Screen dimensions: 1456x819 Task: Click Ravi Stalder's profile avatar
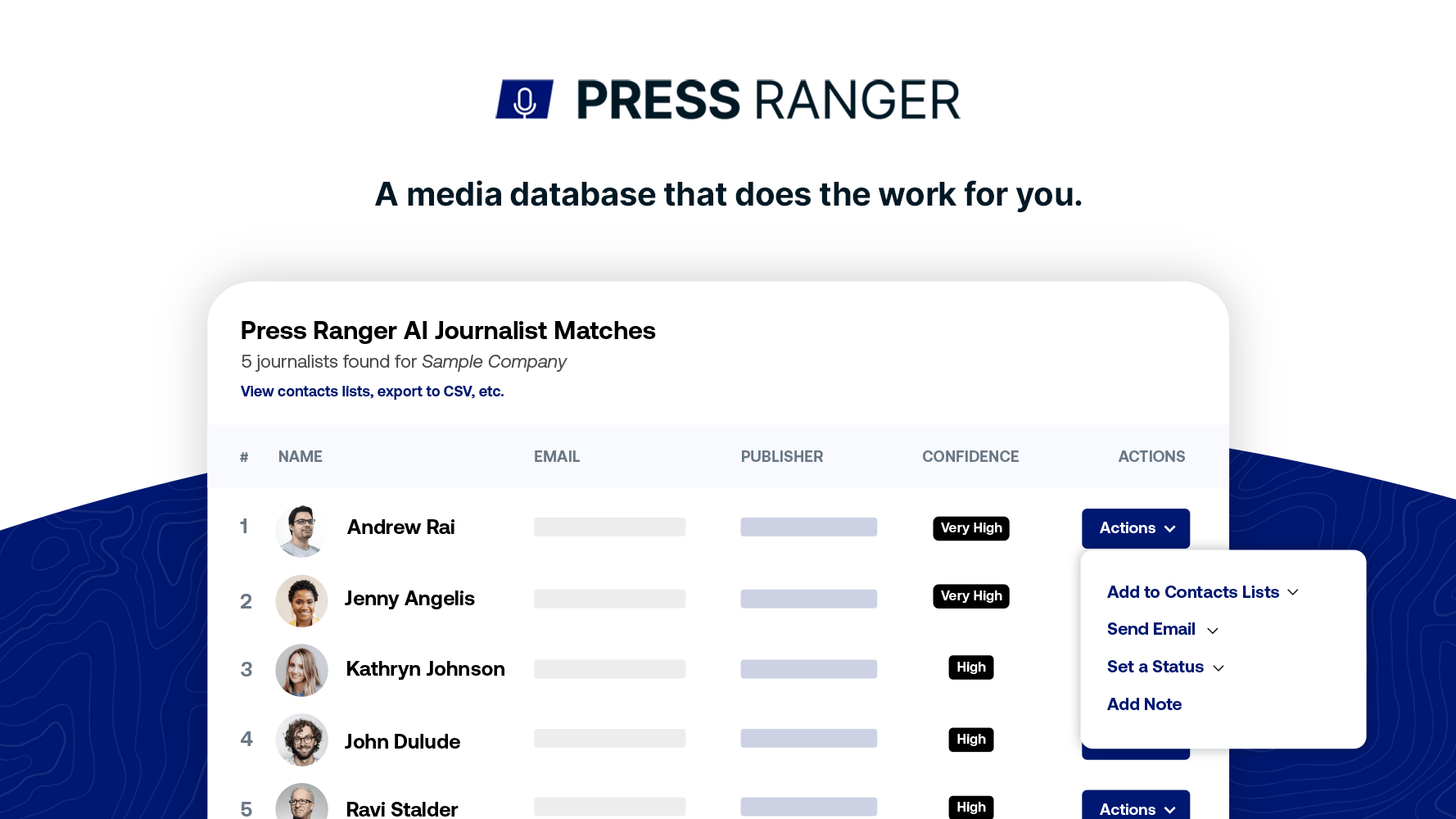301,805
